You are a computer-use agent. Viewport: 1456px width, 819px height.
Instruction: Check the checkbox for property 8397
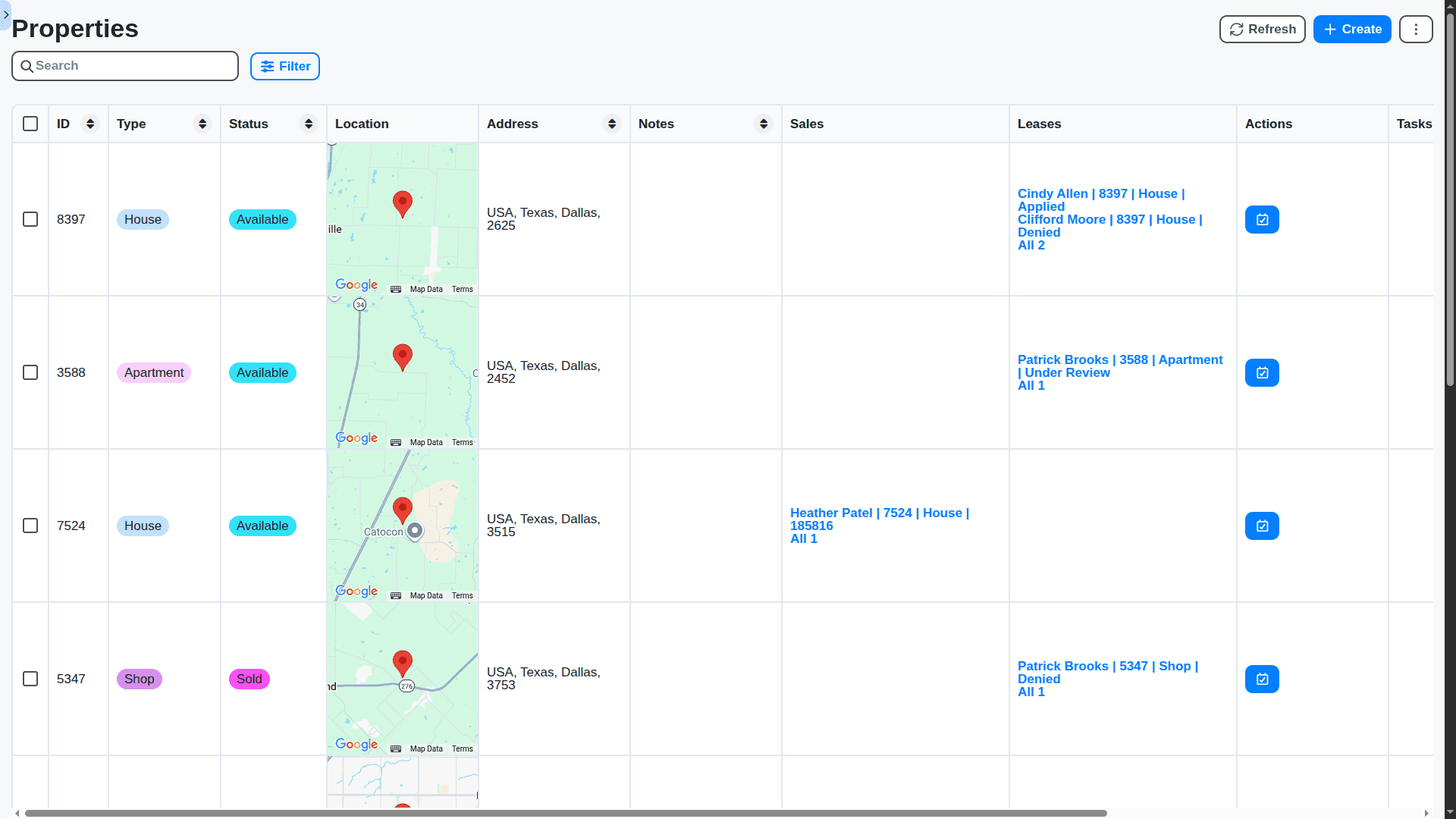[30, 219]
